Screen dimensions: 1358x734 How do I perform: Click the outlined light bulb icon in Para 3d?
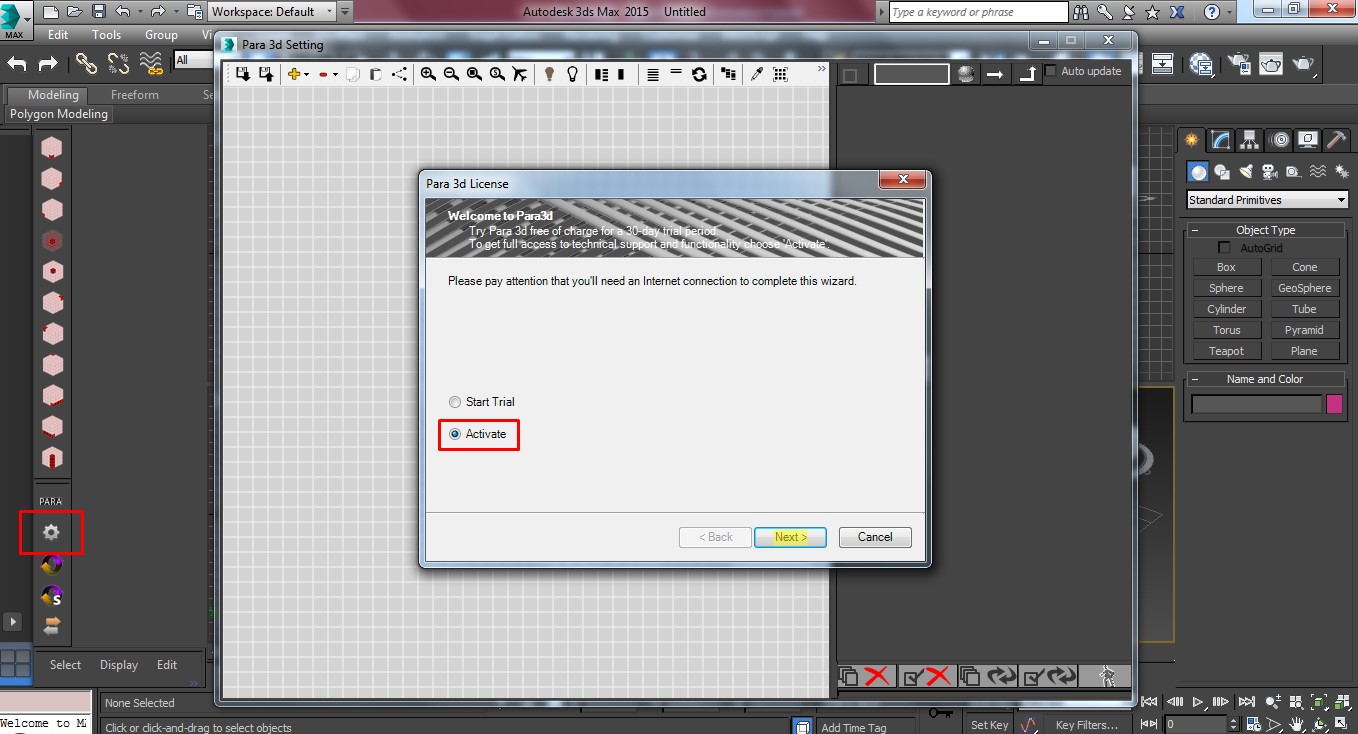coord(572,74)
